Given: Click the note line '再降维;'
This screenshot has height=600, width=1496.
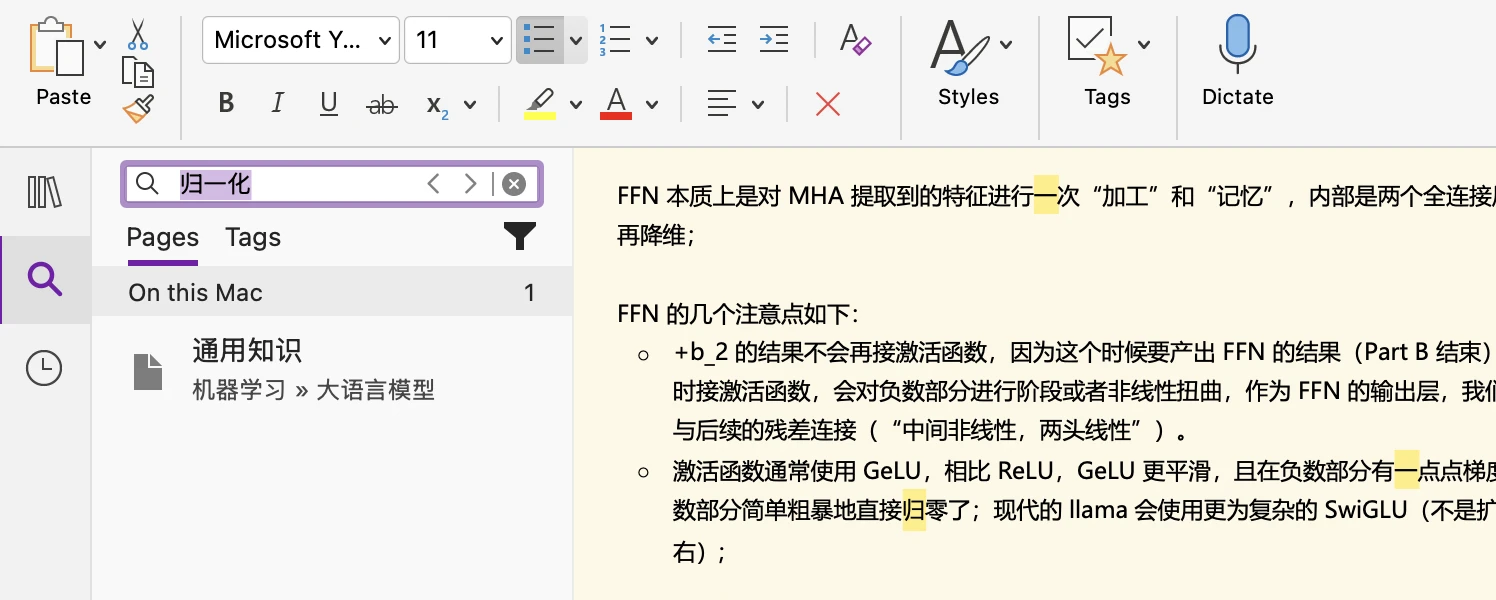Looking at the screenshot, I should pyautogui.click(x=656, y=236).
